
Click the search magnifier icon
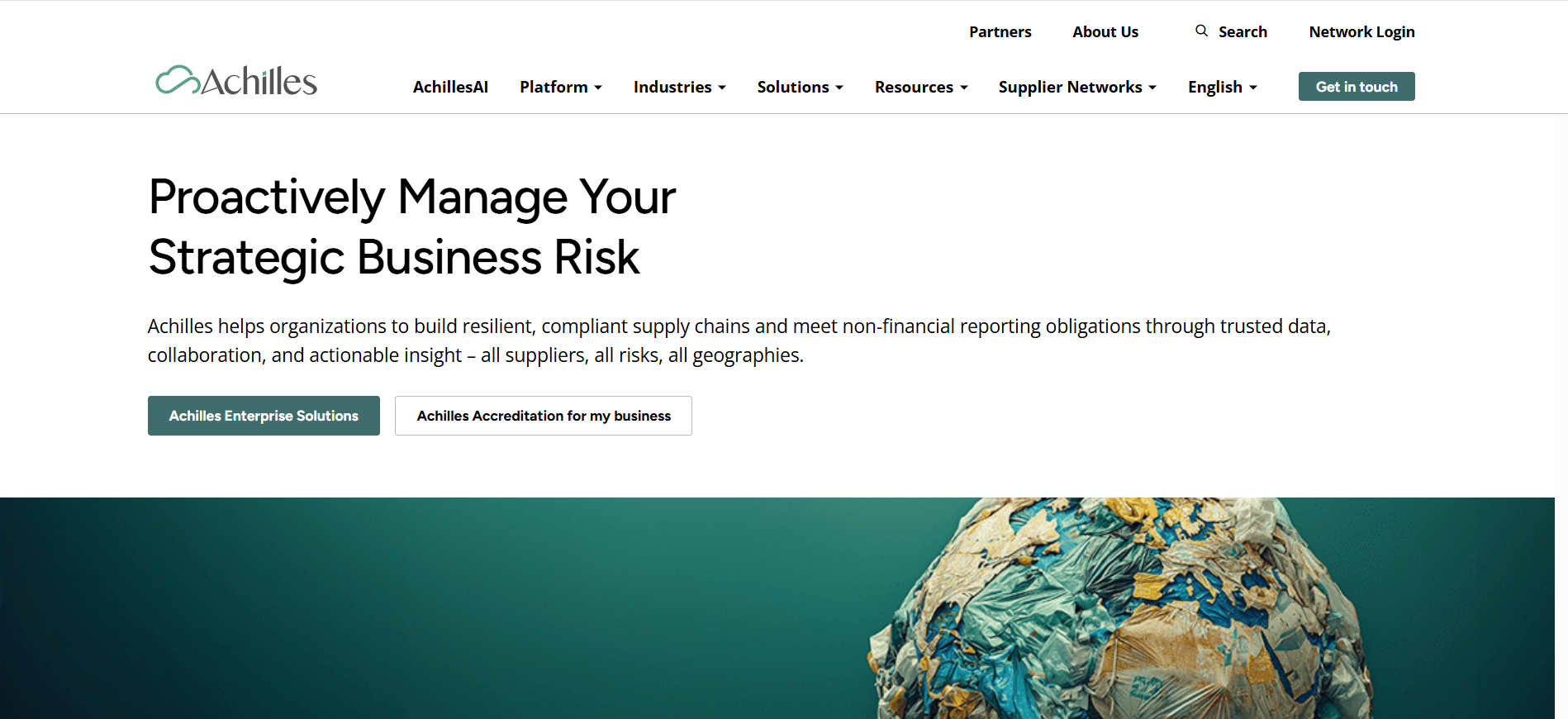coord(1201,31)
